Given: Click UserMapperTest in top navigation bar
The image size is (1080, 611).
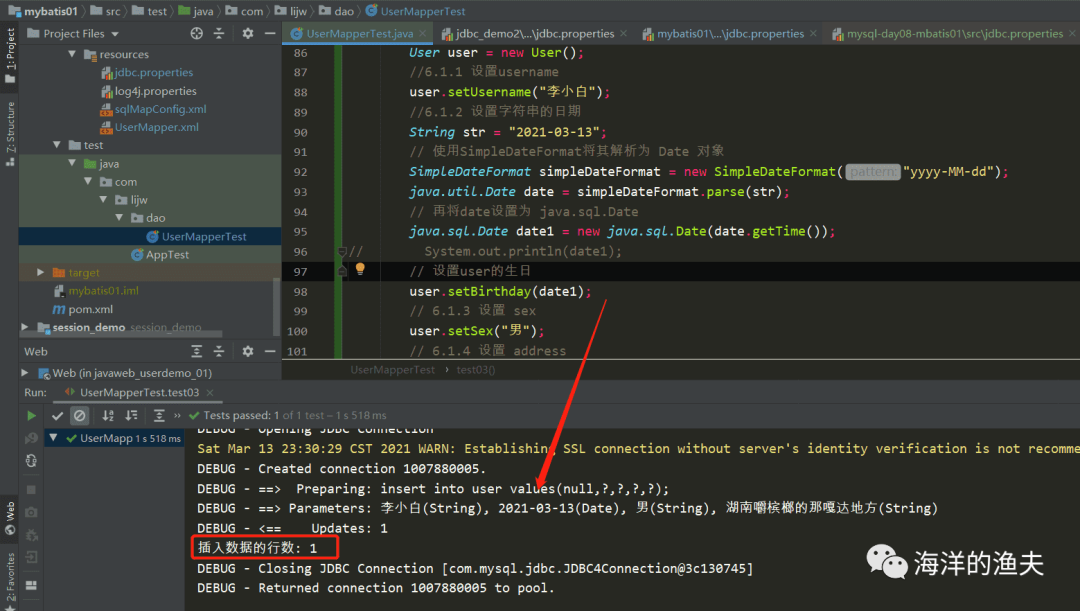Looking at the screenshot, I should (415, 11).
